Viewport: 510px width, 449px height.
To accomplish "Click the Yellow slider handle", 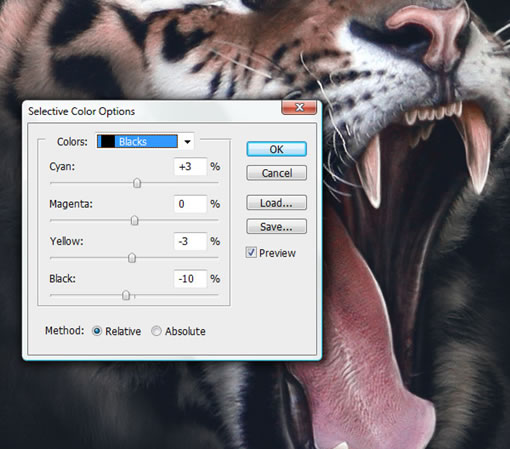I will coord(132,258).
